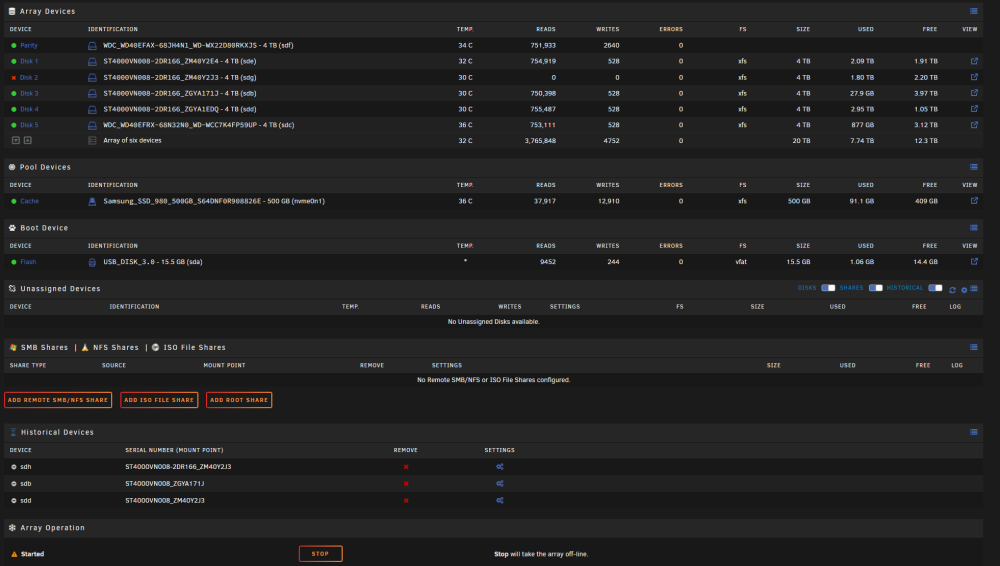The image size is (1000, 566).
Task: Browse Disk 3 via its View icon
Action: pyautogui.click(x=974, y=93)
